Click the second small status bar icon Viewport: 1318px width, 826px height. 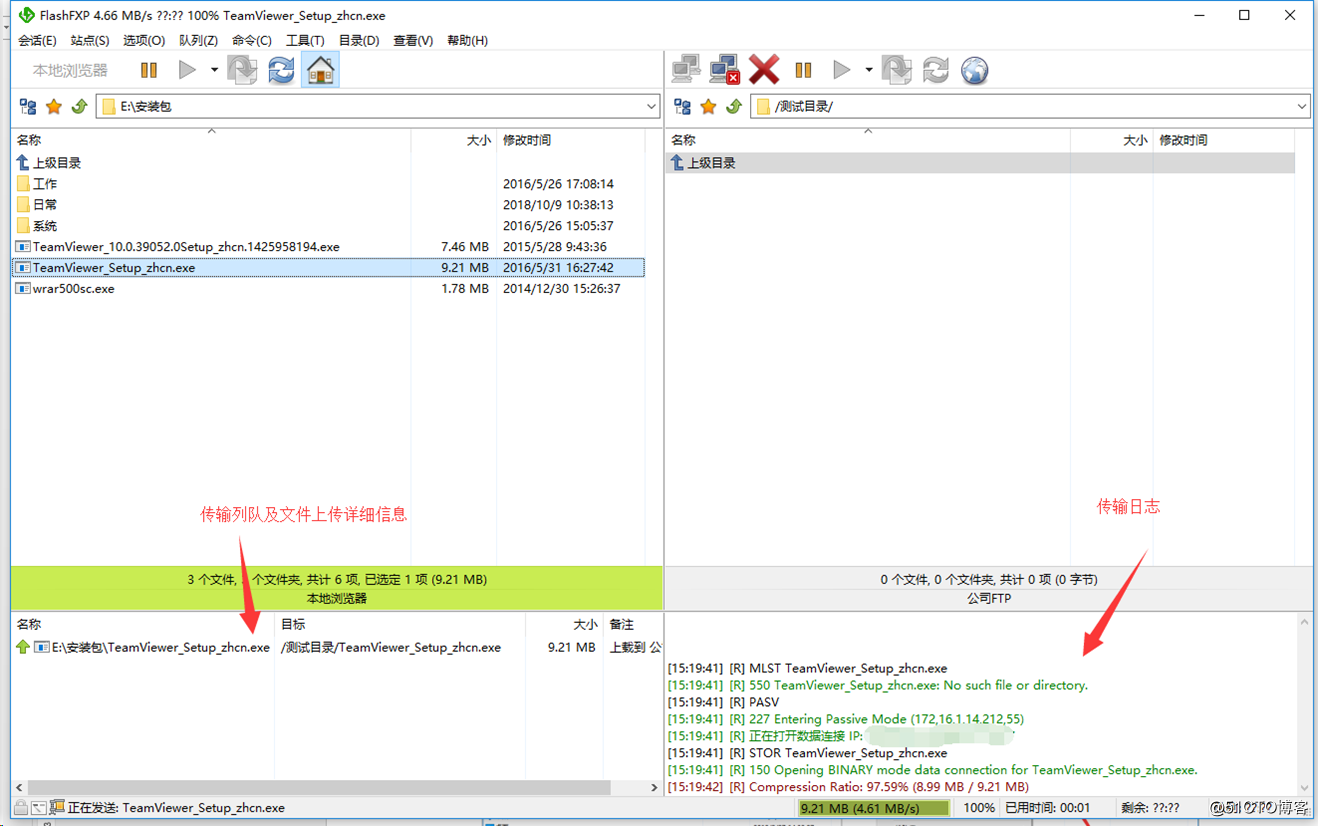39,808
